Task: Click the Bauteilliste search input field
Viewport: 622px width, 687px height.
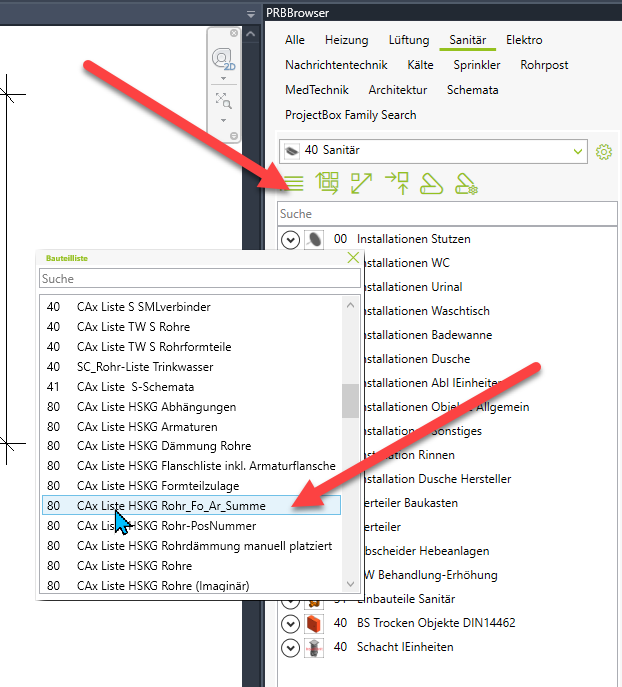Action: (198, 279)
